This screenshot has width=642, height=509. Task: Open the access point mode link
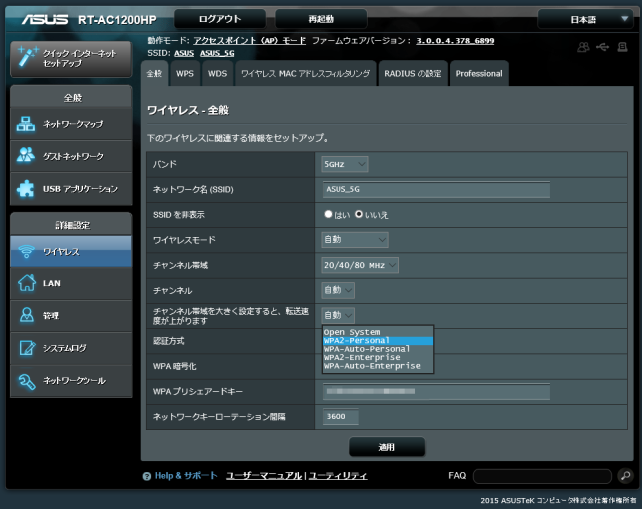(x=249, y=41)
